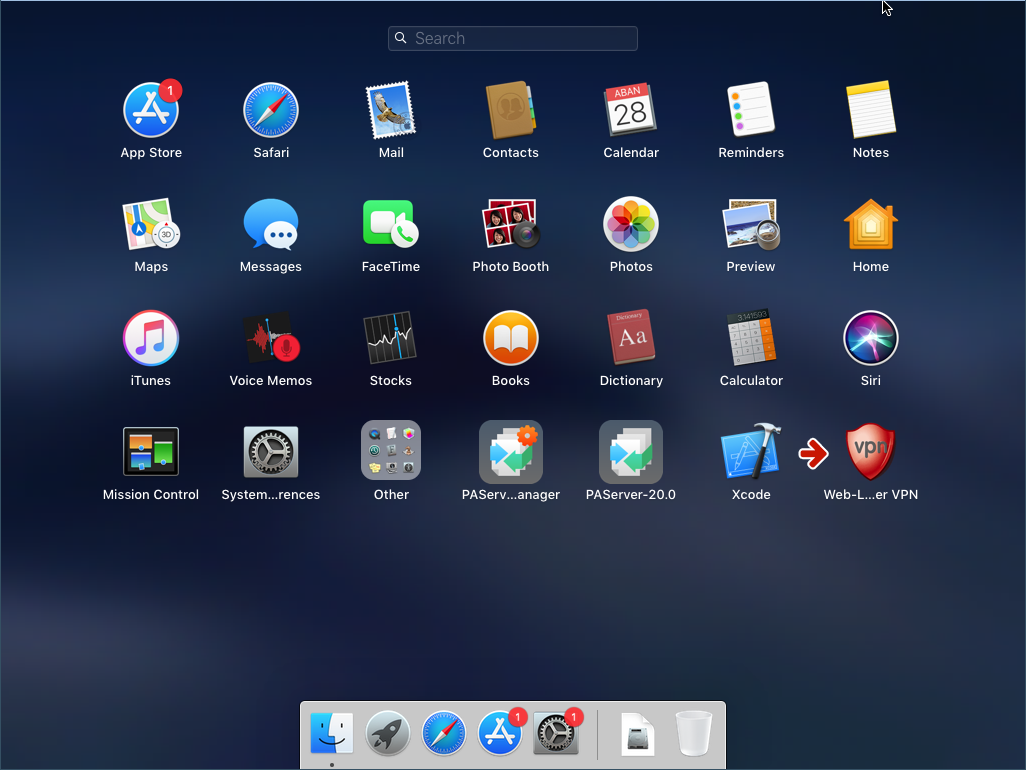
Task: Activate Siri from Launchpad
Action: click(x=870, y=338)
